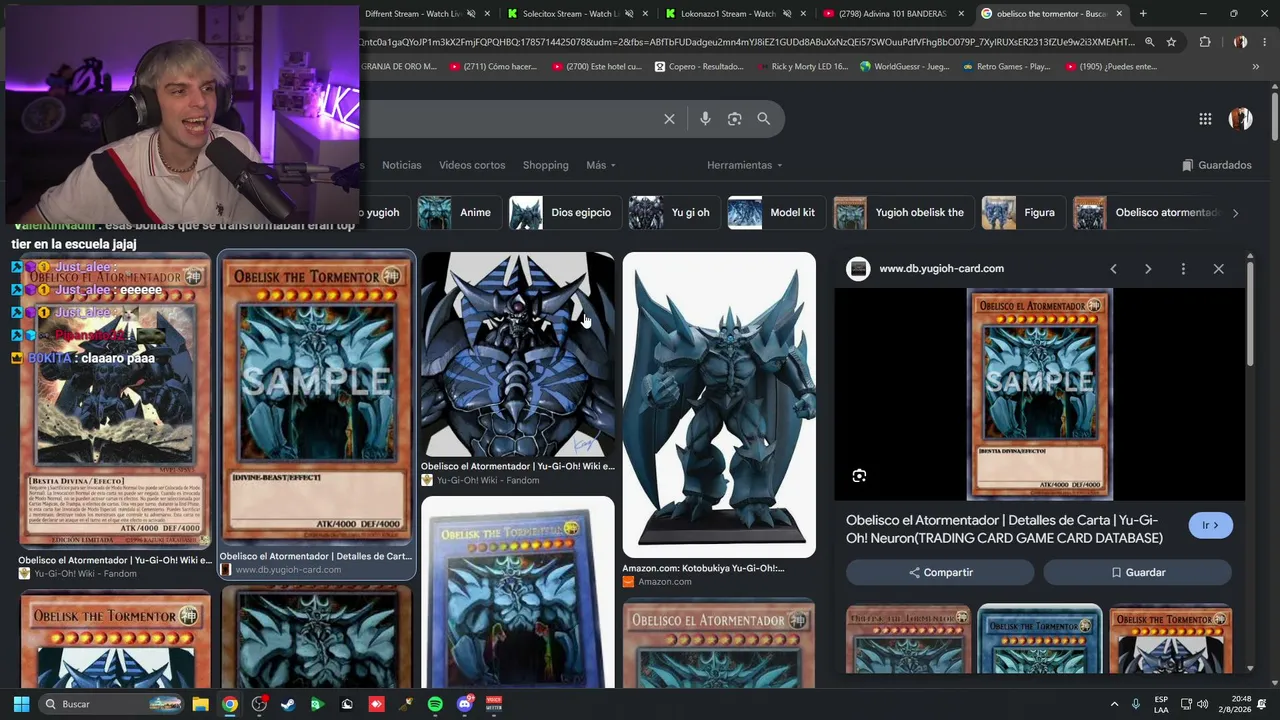Open File Explorer from the taskbar
The width and height of the screenshot is (1280, 720).
200,704
